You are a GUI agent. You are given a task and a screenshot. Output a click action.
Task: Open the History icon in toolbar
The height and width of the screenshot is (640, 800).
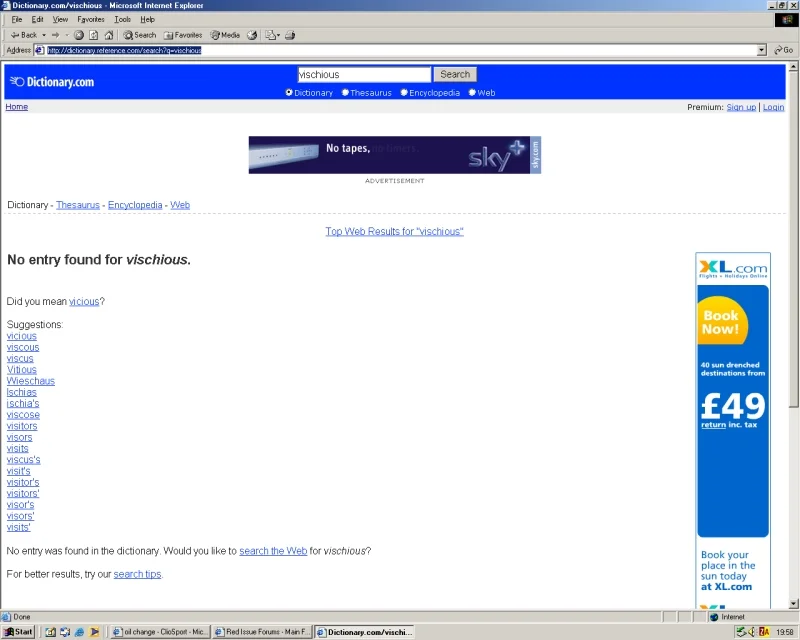pyautogui.click(x=252, y=35)
